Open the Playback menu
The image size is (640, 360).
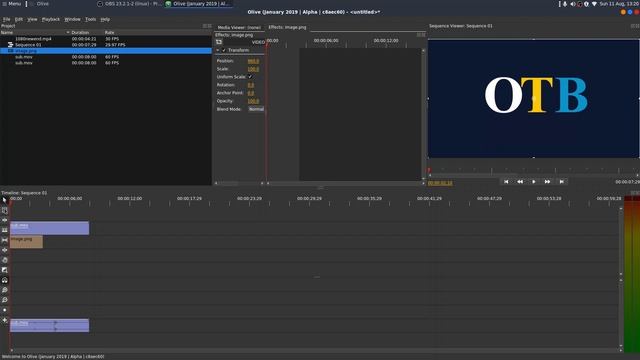[x=51, y=19]
